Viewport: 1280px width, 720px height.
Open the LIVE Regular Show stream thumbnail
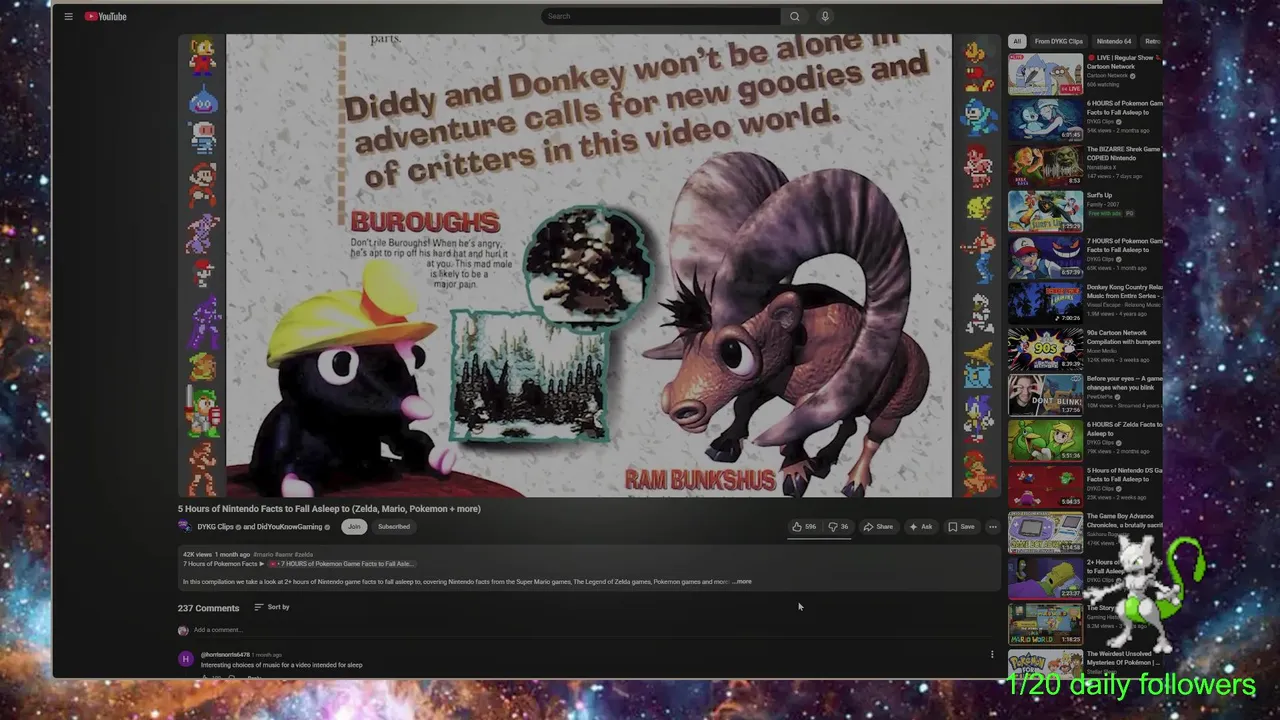coord(1045,74)
